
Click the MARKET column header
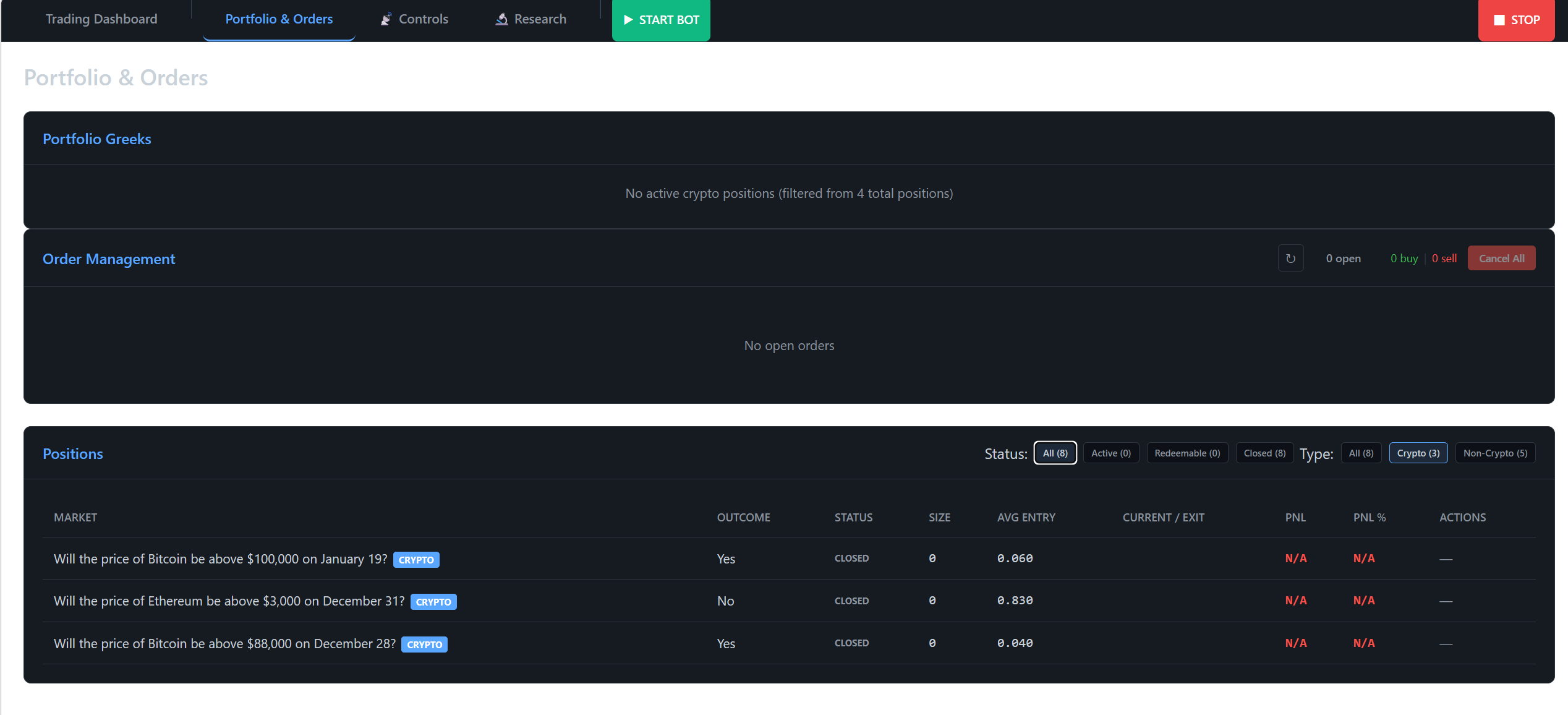coord(75,518)
